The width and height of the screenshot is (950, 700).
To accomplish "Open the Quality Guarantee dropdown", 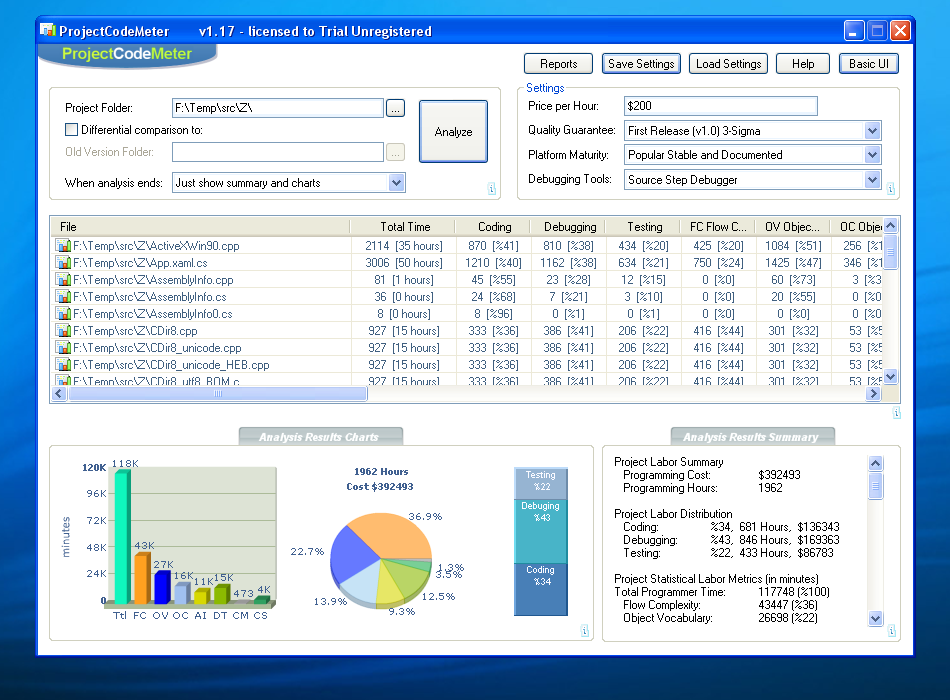I will 872,131.
